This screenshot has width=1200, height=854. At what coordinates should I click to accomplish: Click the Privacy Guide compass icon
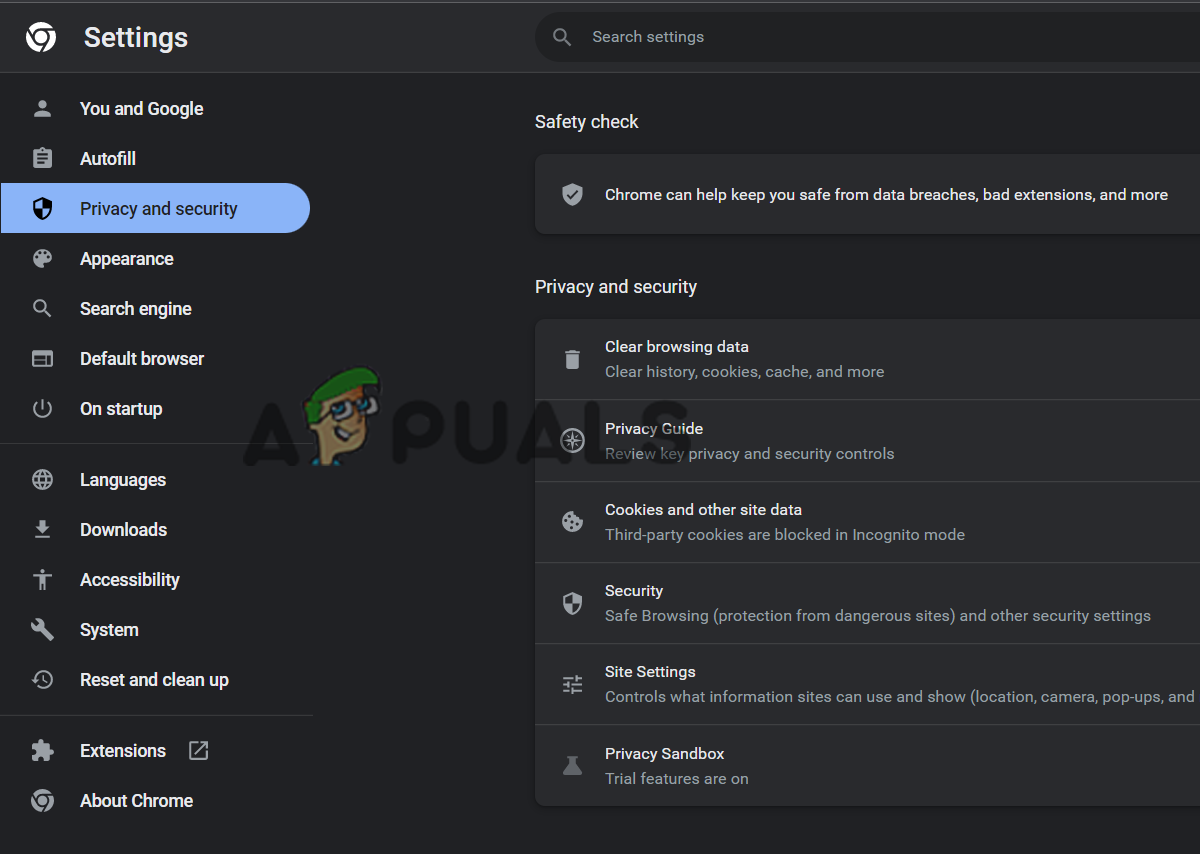pyautogui.click(x=572, y=441)
